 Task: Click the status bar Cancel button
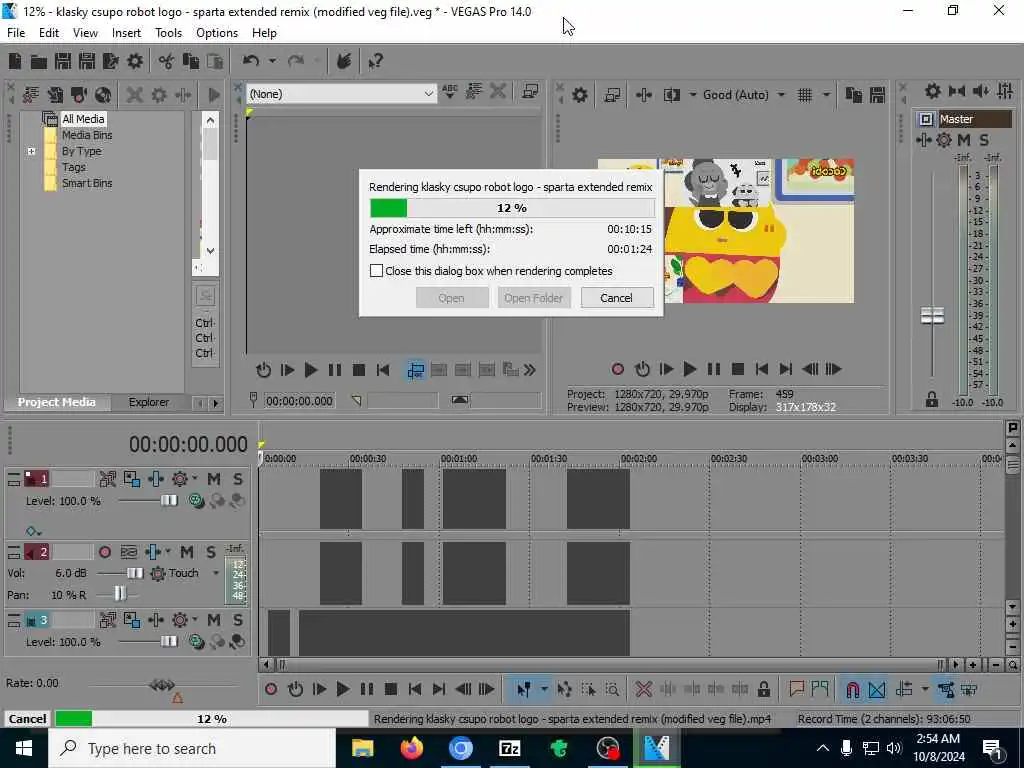click(27, 718)
